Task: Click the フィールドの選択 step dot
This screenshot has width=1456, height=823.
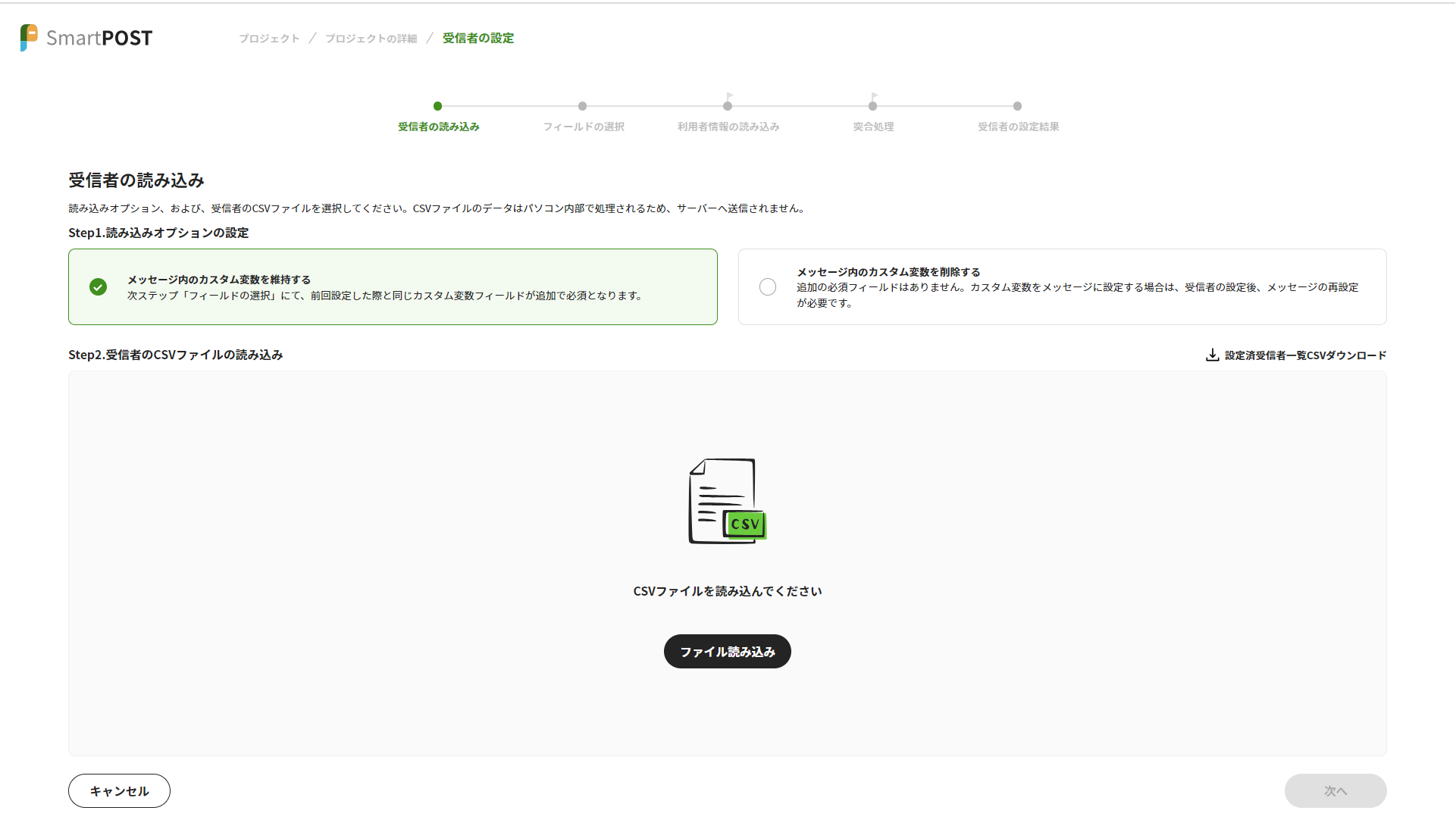Action: pos(582,106)
